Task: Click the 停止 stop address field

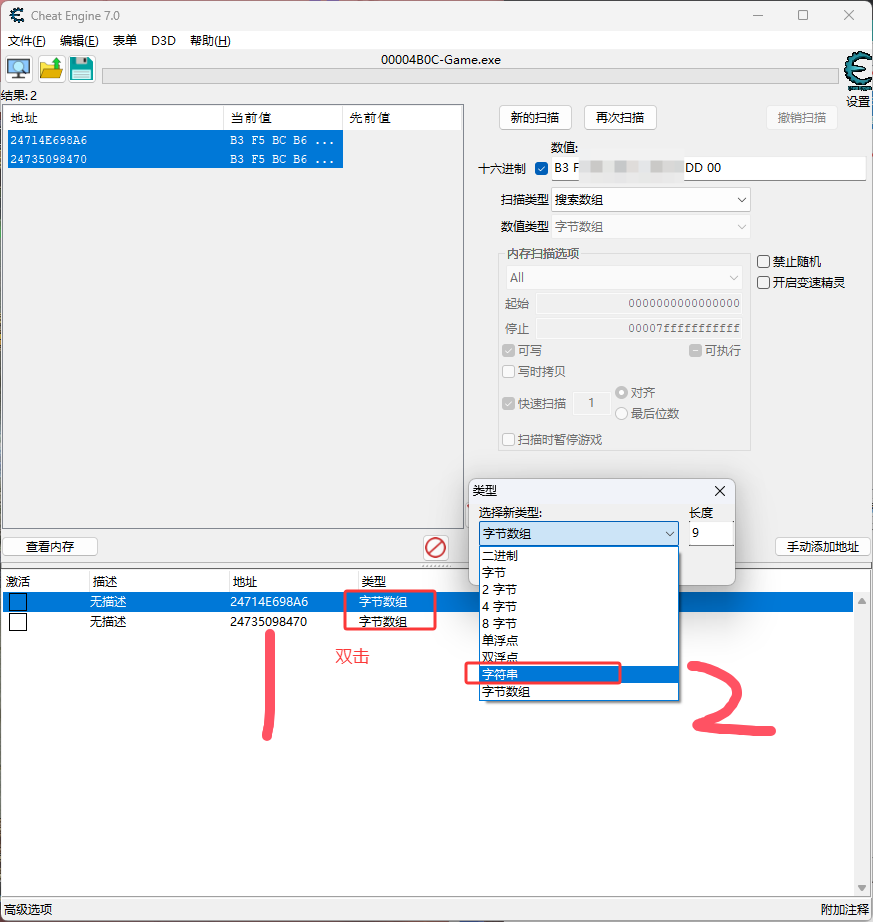Action: click(x=639, y=328)
